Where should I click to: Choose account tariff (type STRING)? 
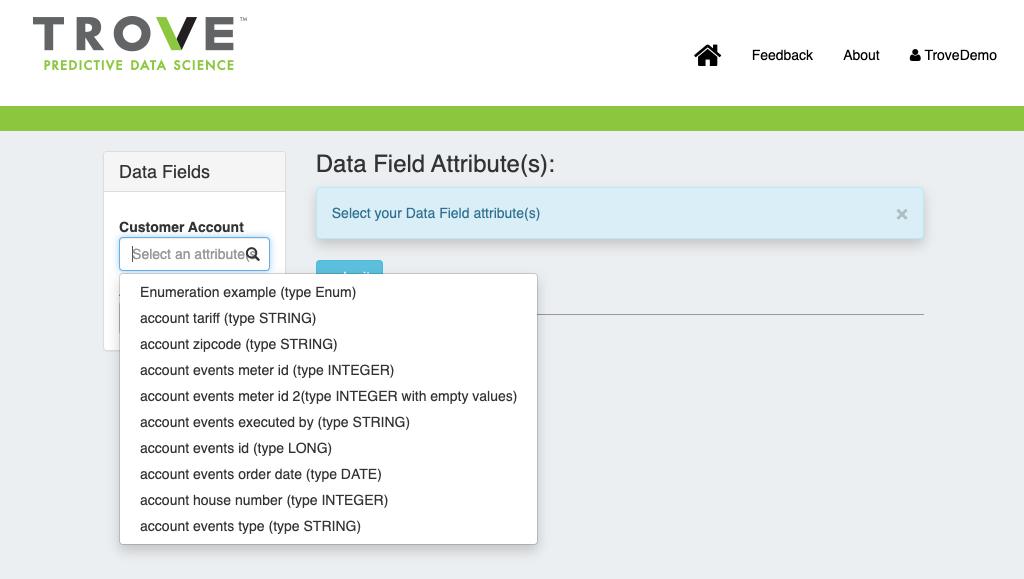[228, 318]
